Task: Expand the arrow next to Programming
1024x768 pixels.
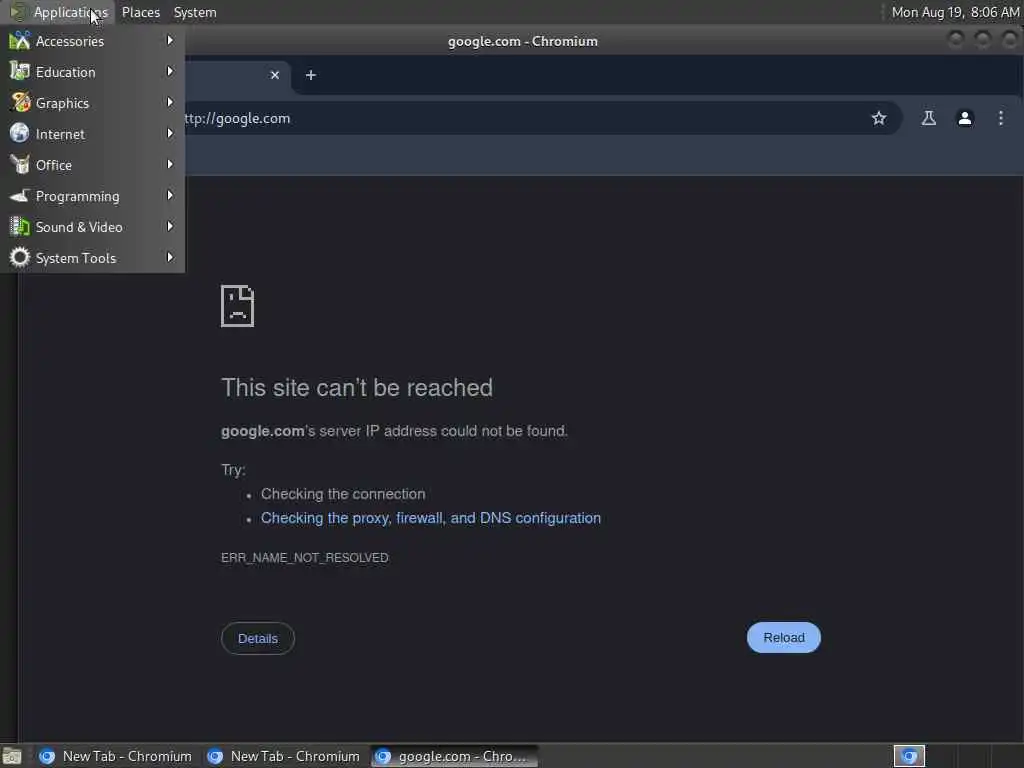Action: click(170, 195)
